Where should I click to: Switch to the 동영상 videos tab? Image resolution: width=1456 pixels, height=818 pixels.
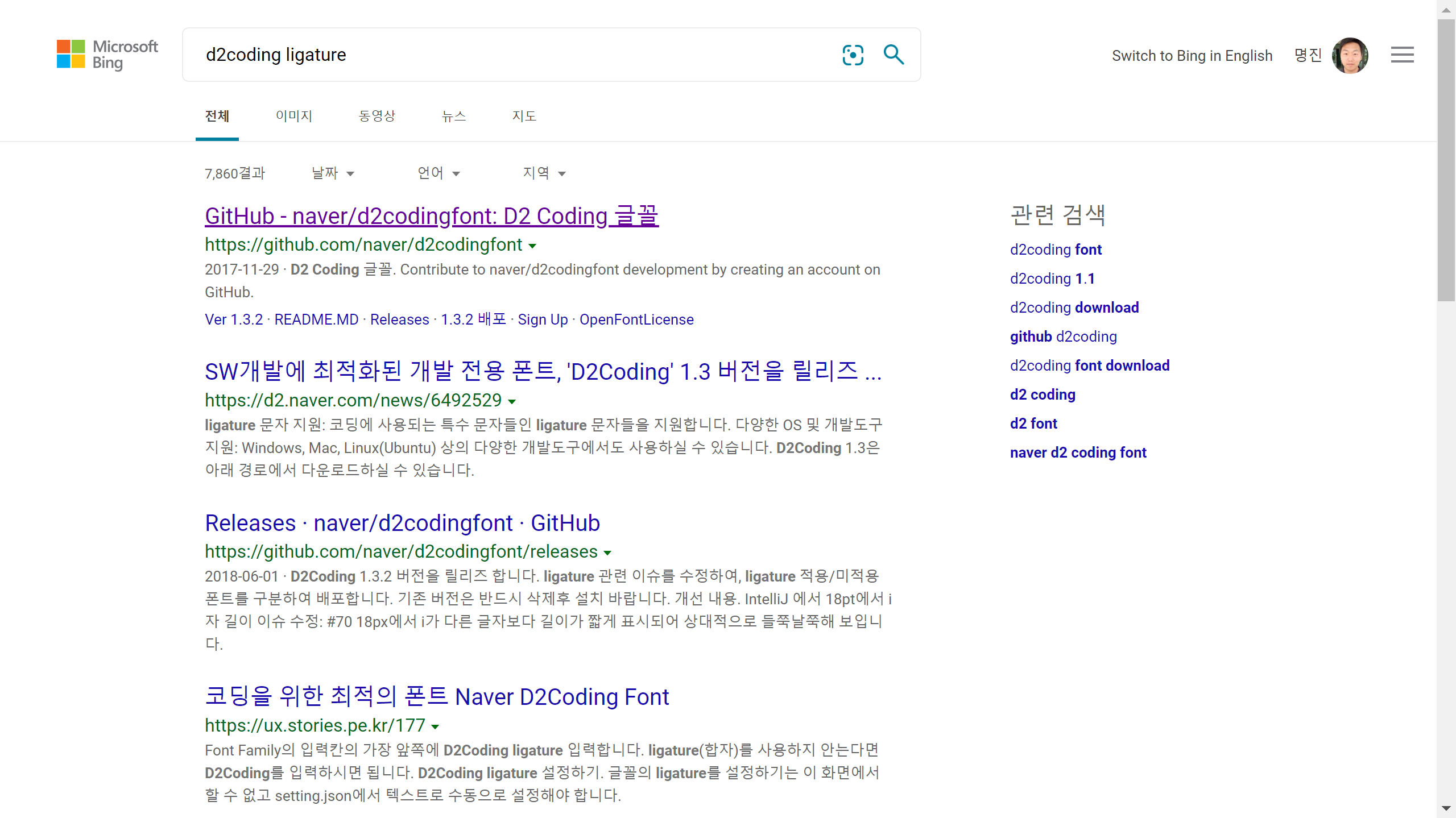pyautogui.click(x=377, y=117)
